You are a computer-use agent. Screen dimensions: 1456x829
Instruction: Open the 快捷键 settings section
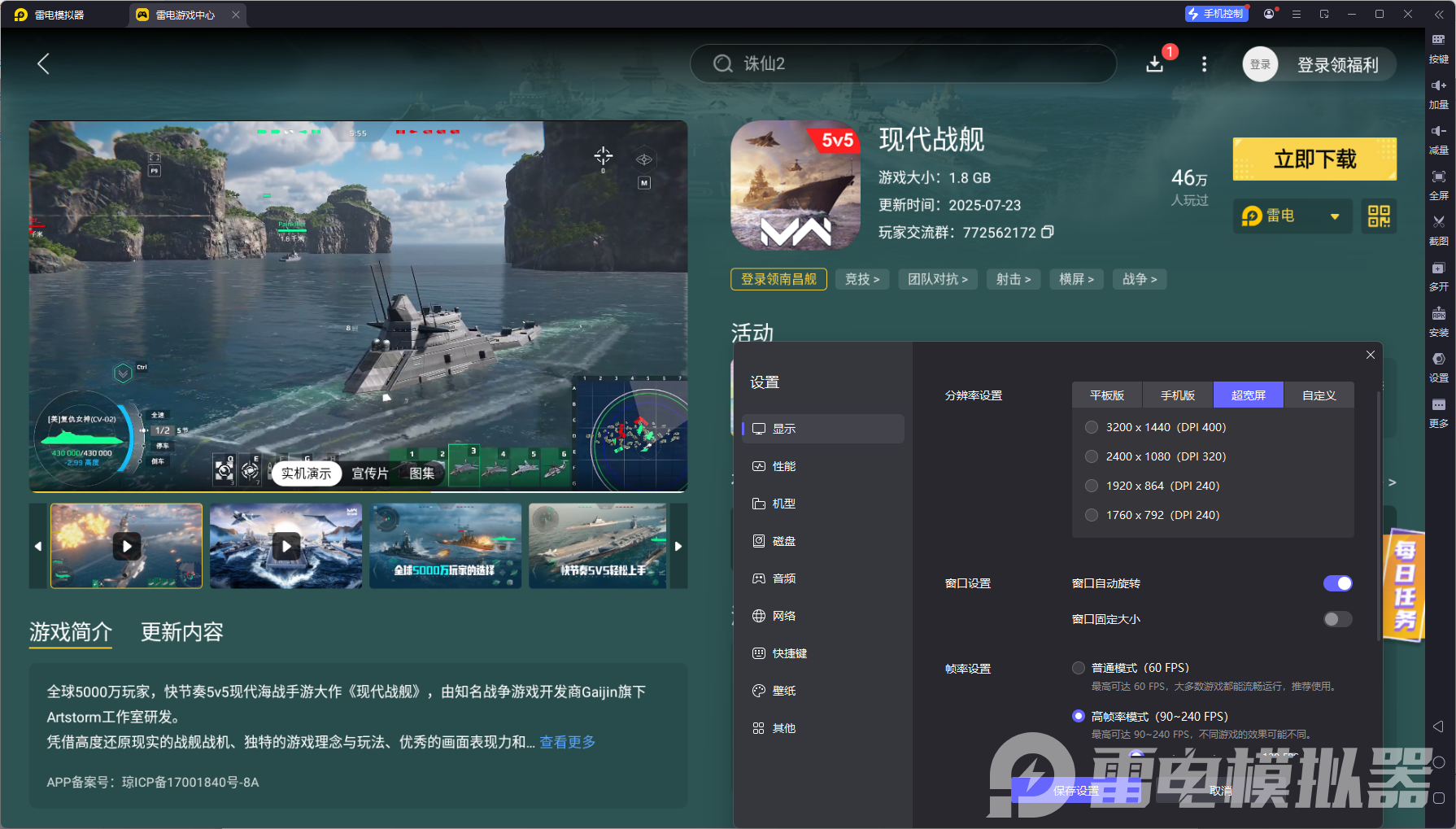pyautogui.click(x=823, y=653)
